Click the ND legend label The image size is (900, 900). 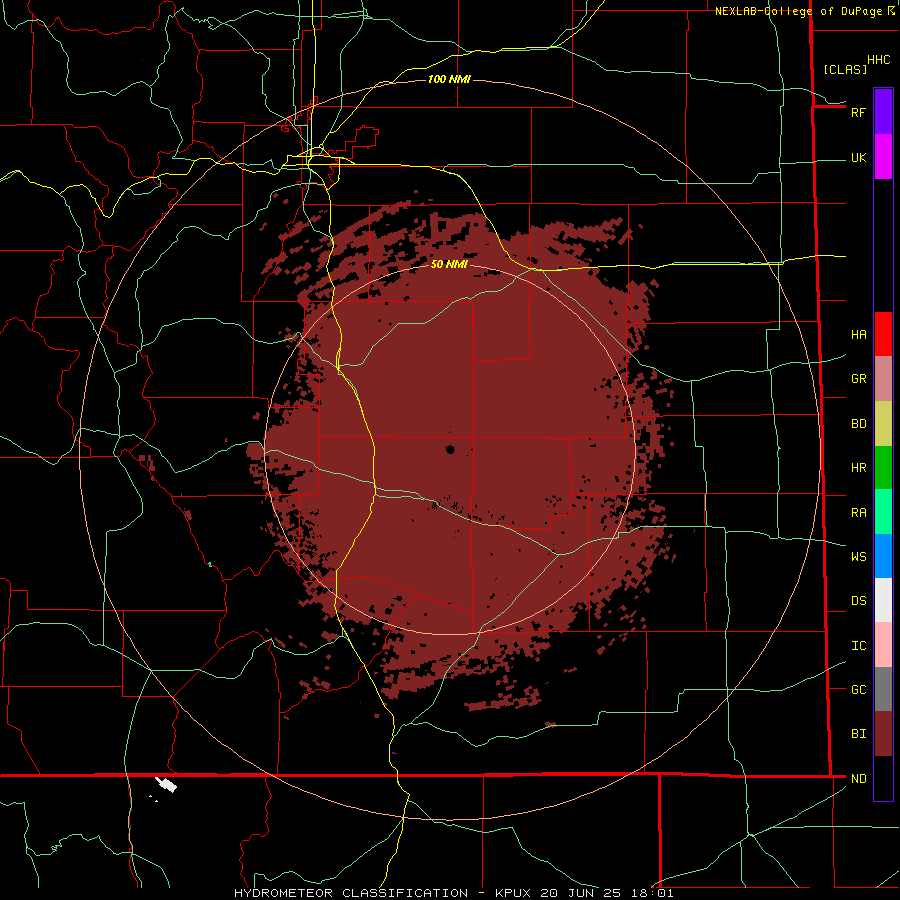pos(858,779)
